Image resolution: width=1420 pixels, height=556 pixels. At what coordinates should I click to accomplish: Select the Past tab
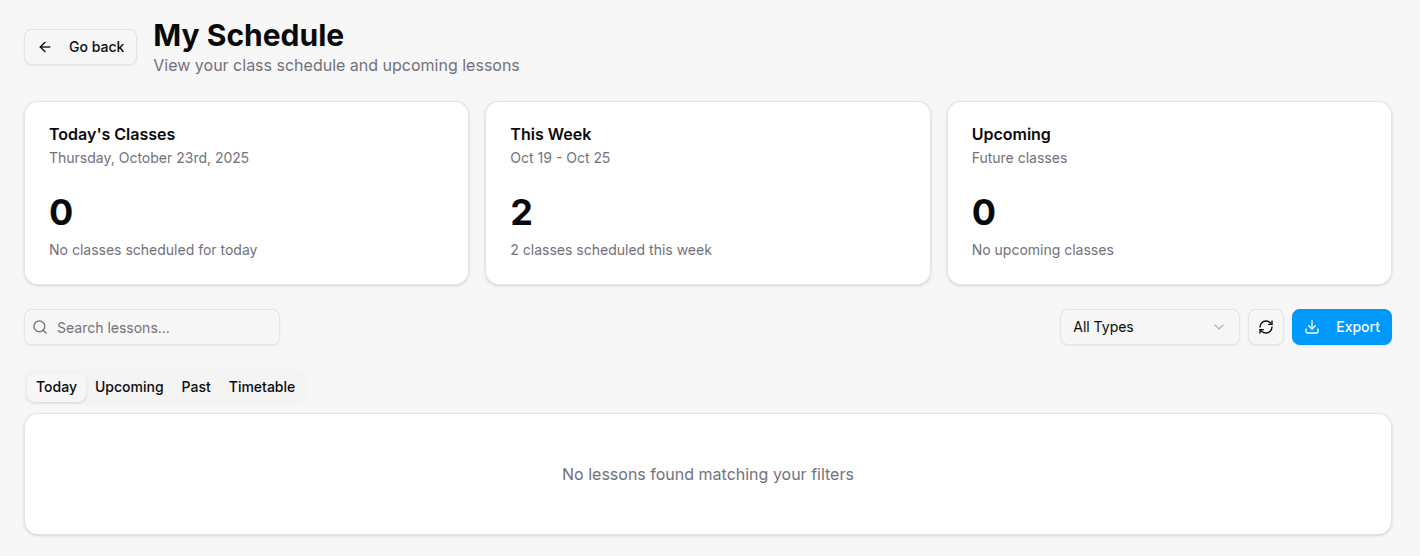196,387
